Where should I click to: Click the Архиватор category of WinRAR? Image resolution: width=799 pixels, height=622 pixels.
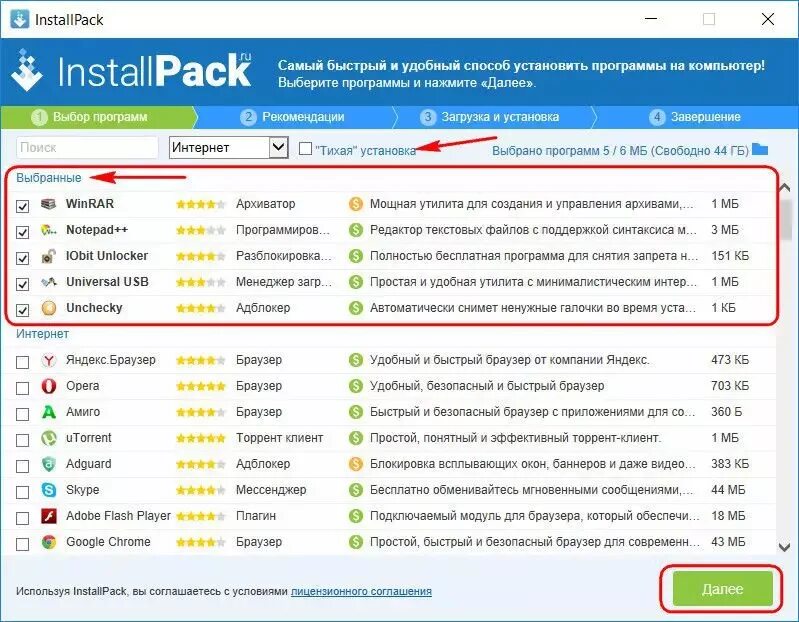coord(265,204)
